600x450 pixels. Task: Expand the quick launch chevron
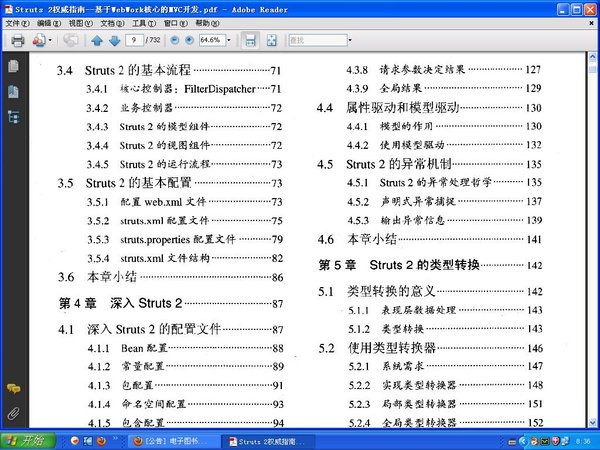pyautogui.click(x=115, y=439)
